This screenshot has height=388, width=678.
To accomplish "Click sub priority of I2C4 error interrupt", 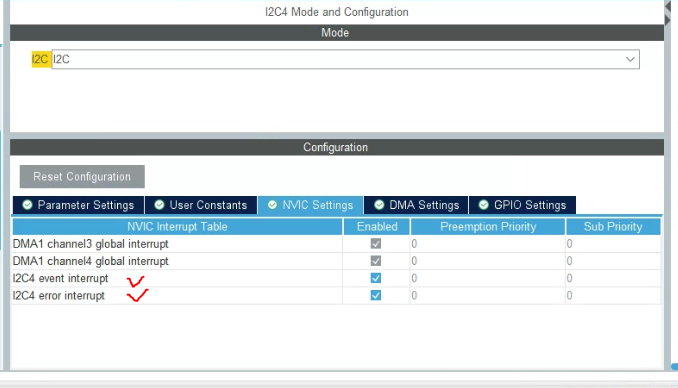I will [x=613, y=296].
